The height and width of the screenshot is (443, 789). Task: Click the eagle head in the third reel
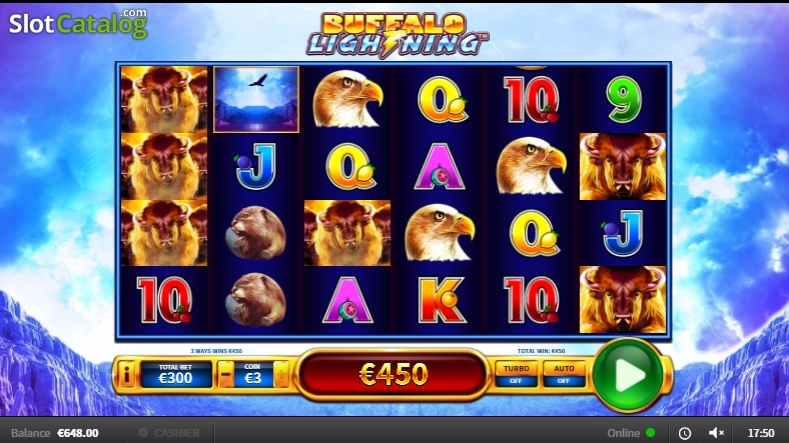348,99
